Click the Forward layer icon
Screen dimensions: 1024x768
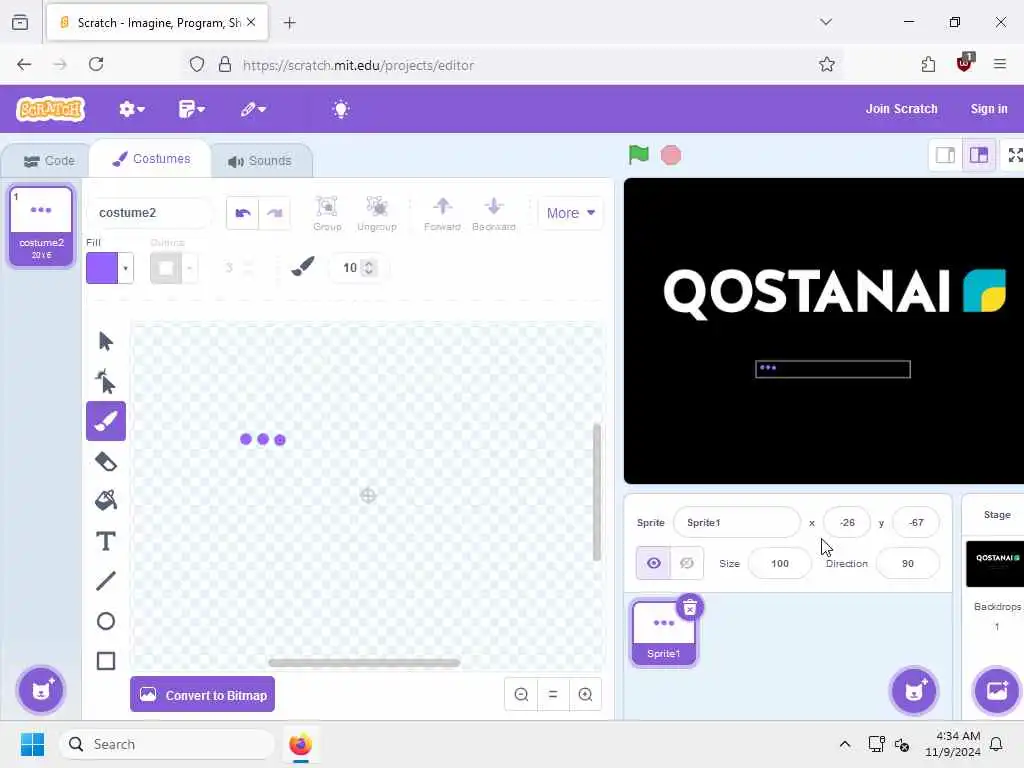pos(442,213)
